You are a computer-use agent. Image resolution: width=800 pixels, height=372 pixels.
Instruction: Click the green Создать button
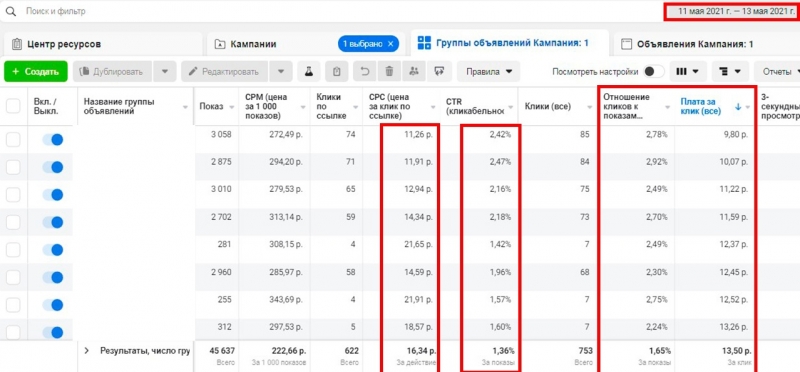pos(35,71)
